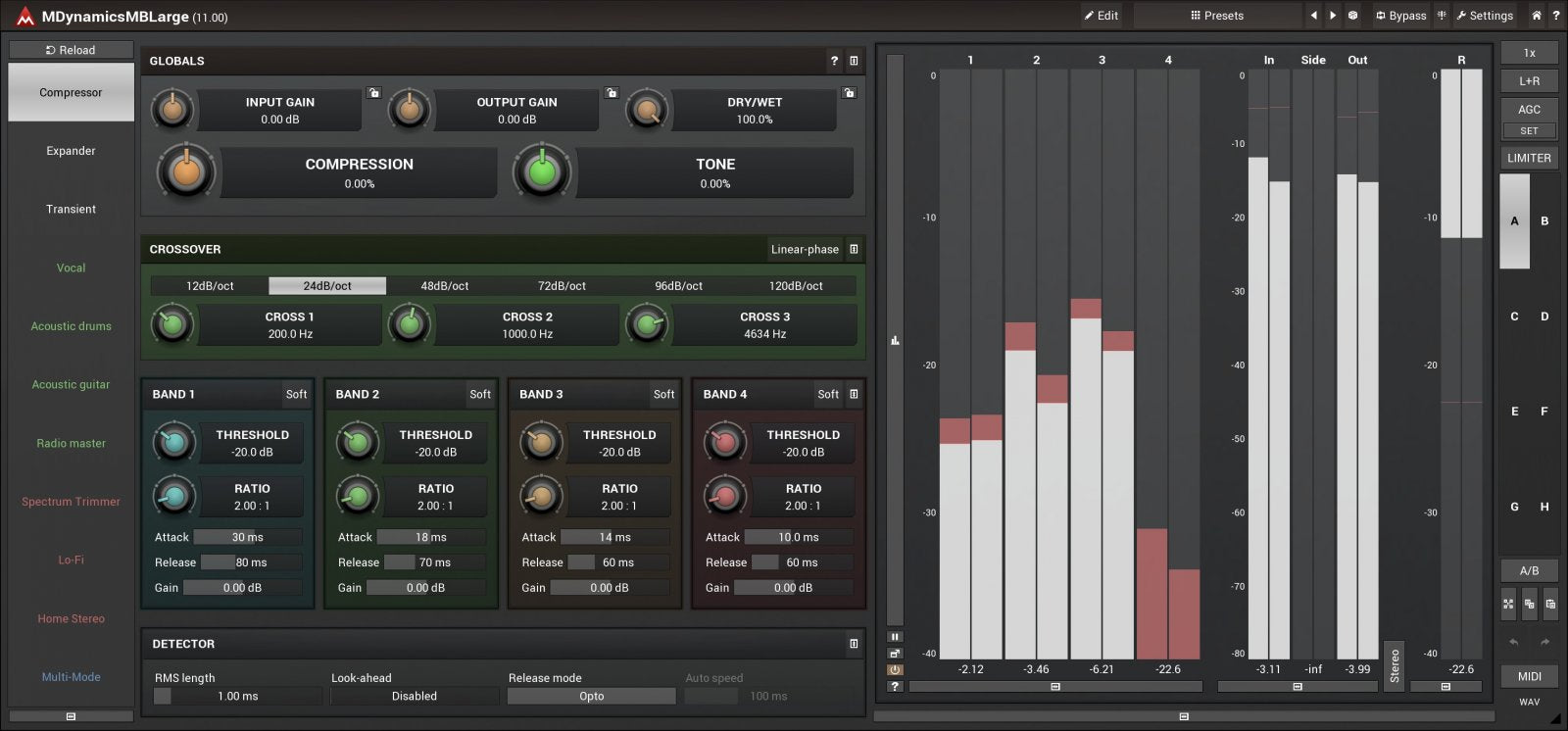Open help question mark in title bar

point(1555,16)
